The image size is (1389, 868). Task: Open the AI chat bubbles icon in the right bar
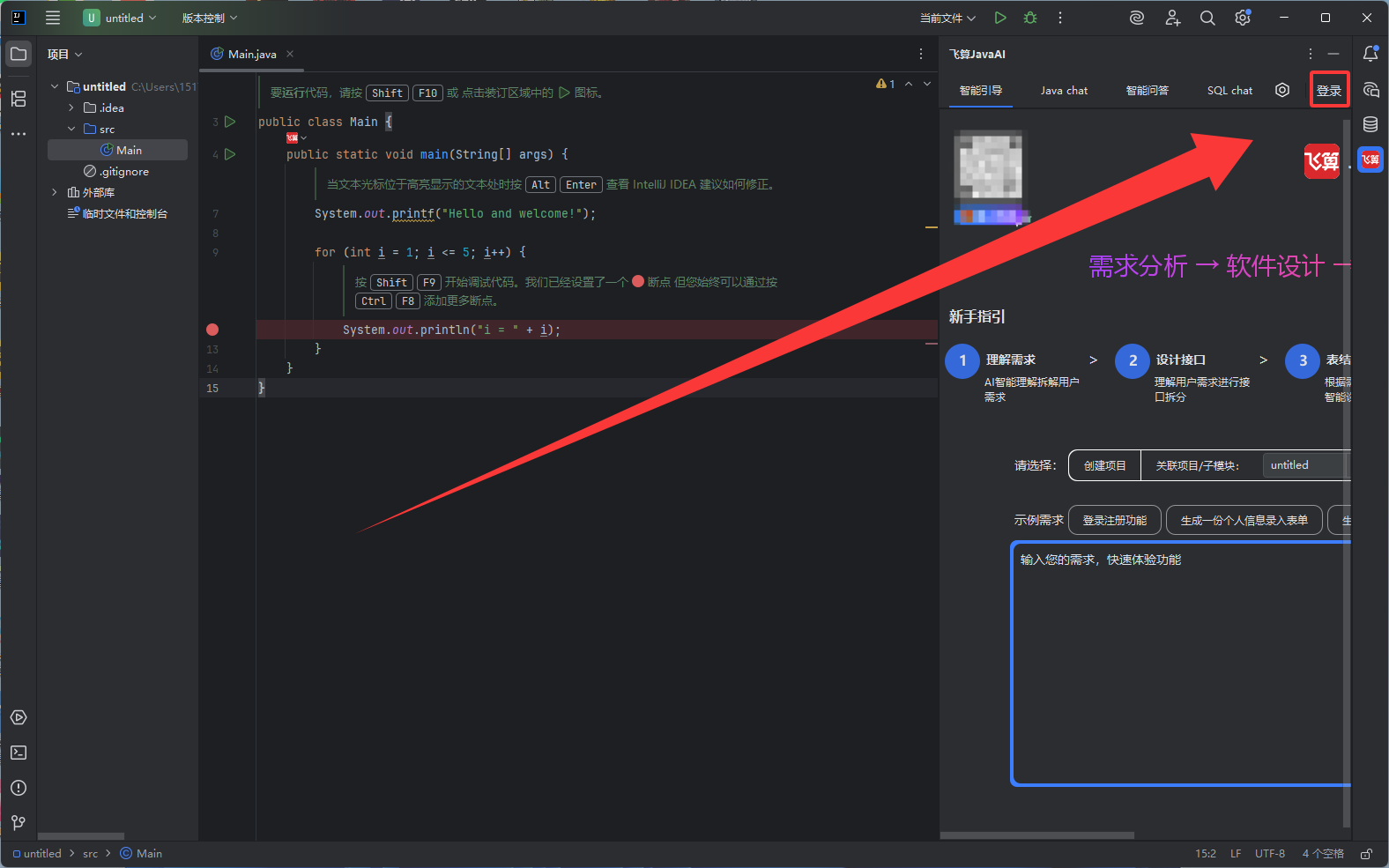[x=1370, y=89]
